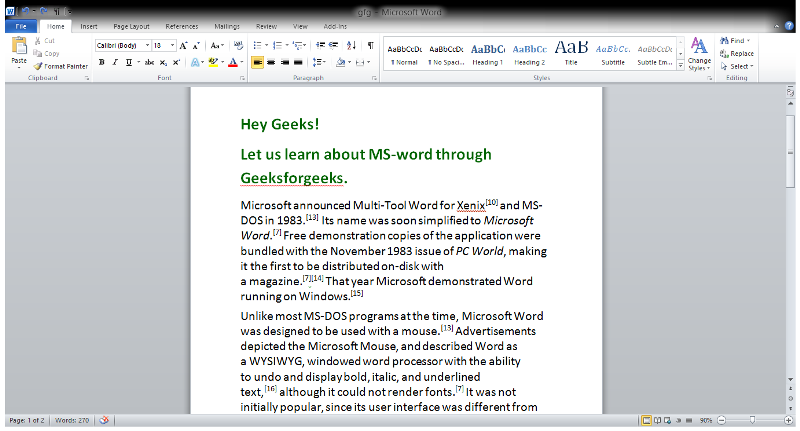Click the Clear Formatting icon

238,46
